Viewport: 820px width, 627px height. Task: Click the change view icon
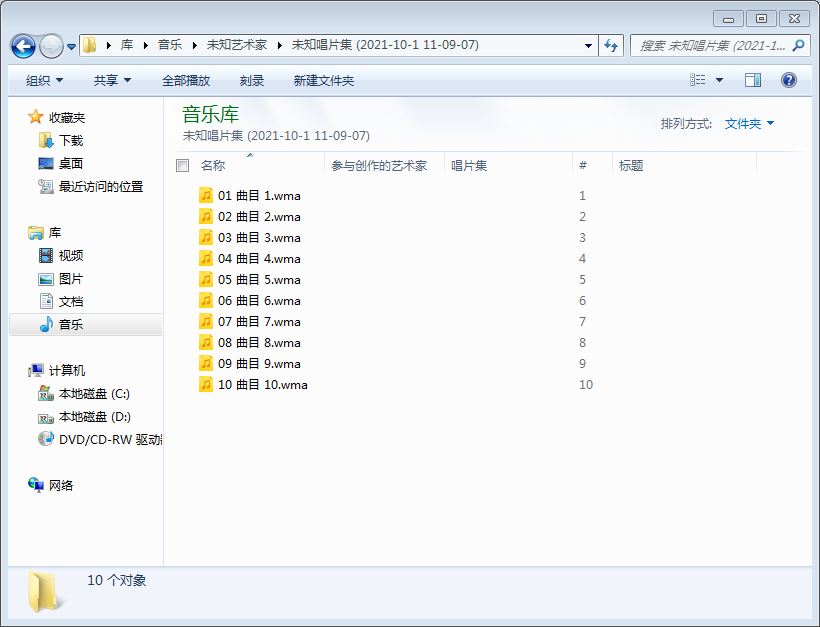coord(698,80)
